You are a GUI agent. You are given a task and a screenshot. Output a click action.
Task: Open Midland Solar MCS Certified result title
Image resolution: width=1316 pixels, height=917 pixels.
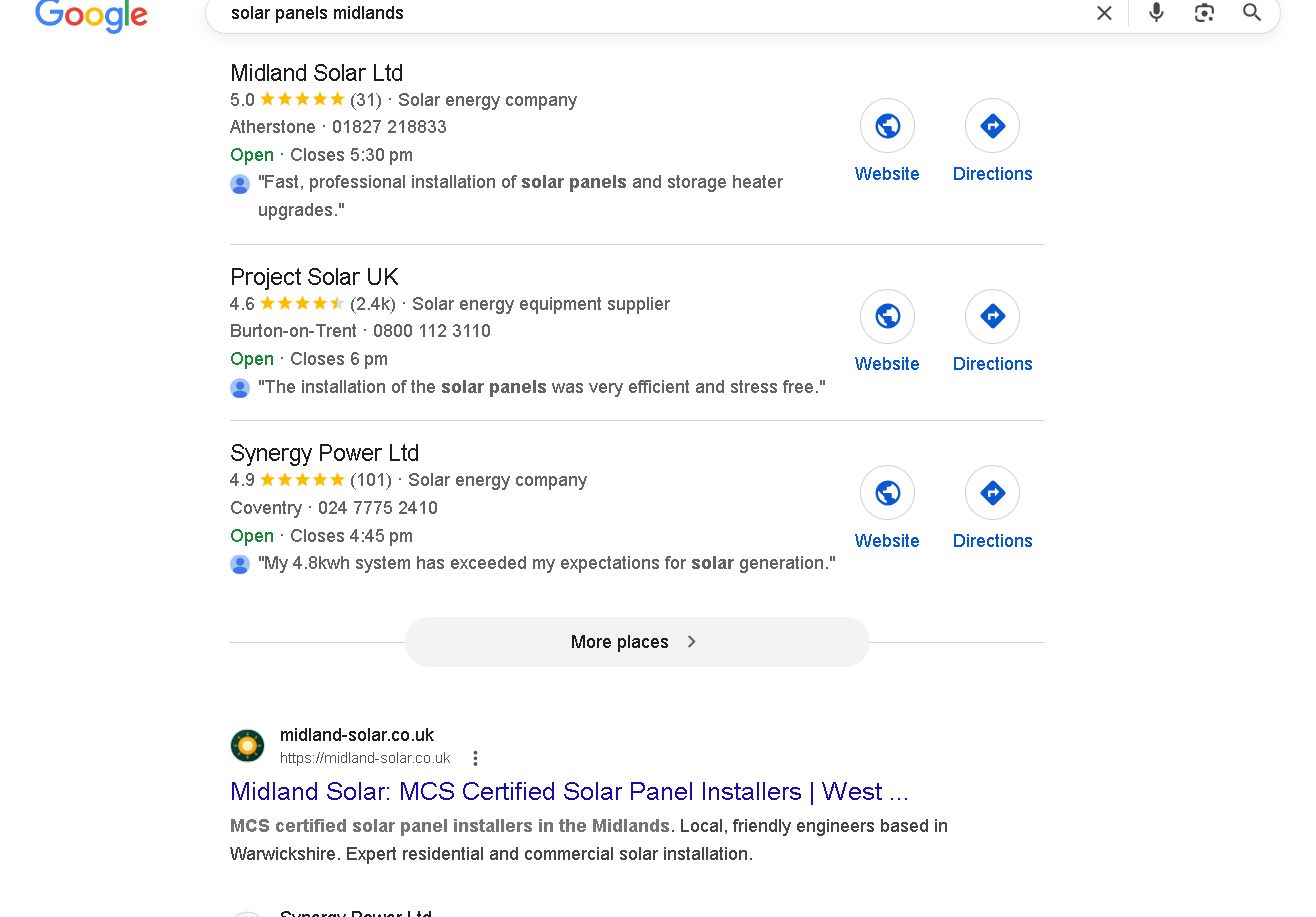569,792
